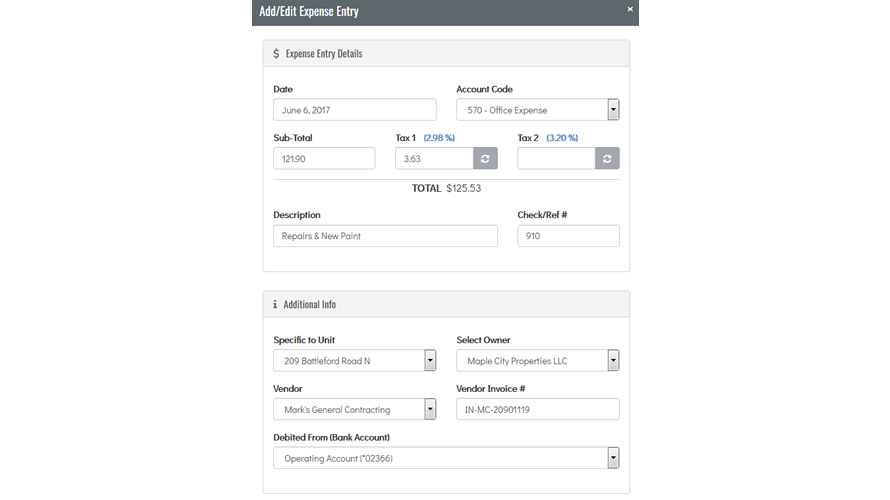Select the Check/Ref # field

[568, 236]
